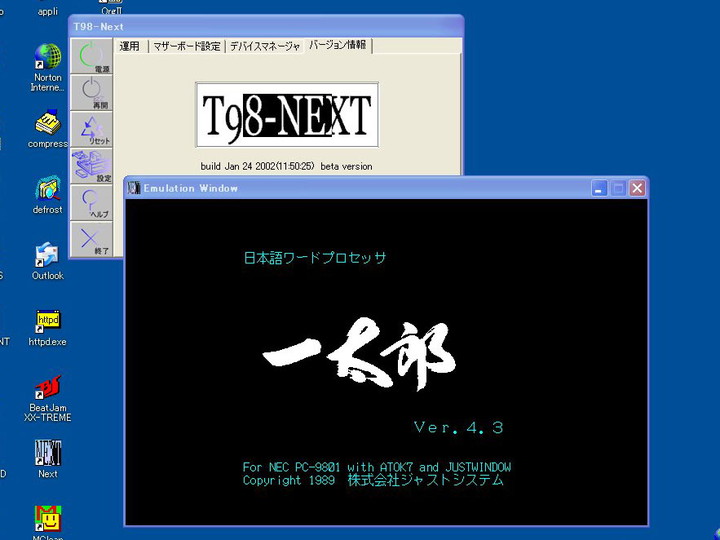720x540 pixels.
Task: Click the 再開 resume button in T98-Next
Action: (91, 93)
